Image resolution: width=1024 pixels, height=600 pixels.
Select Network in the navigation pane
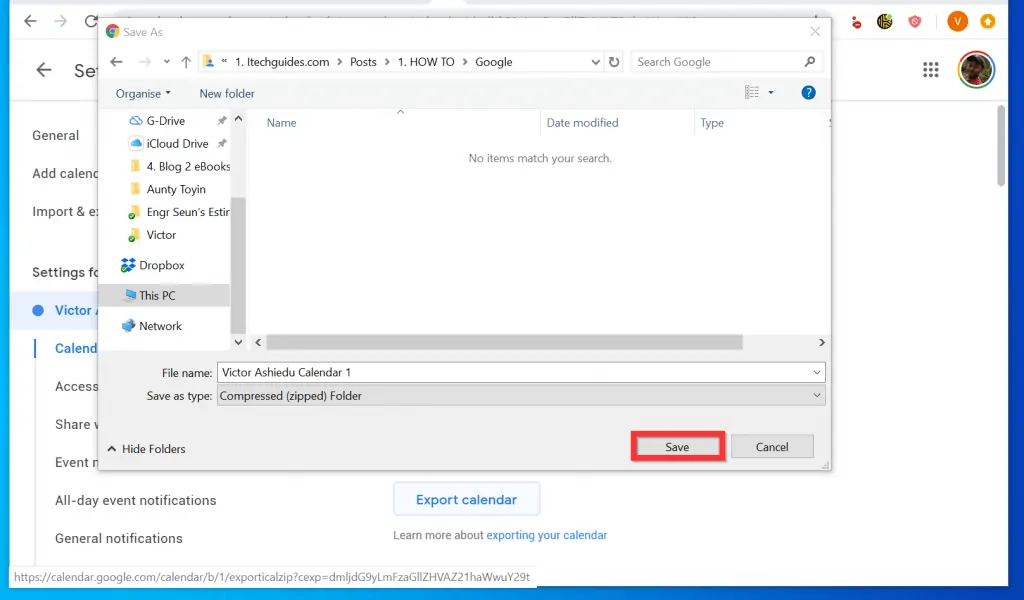click(160, 326)
